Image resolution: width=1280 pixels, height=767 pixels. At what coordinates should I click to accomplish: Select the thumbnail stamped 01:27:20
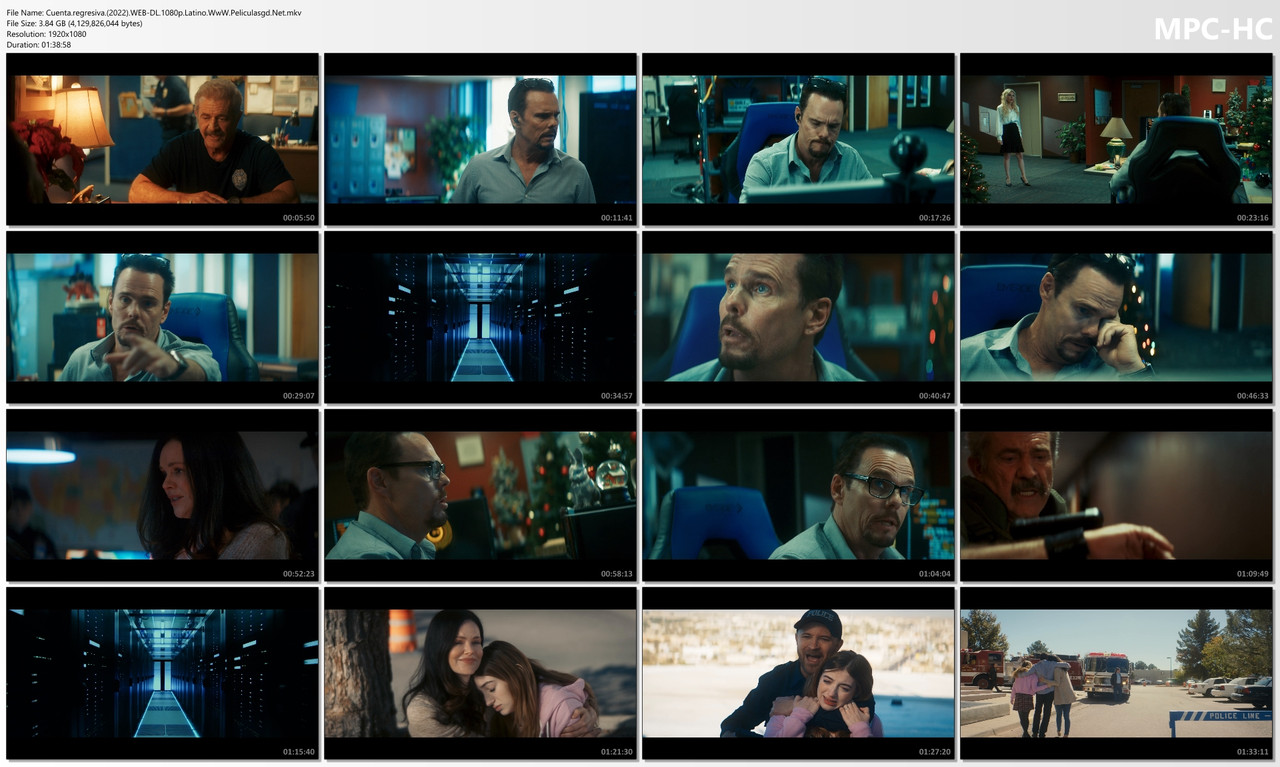pyautogui.click(x=798, y=673)
